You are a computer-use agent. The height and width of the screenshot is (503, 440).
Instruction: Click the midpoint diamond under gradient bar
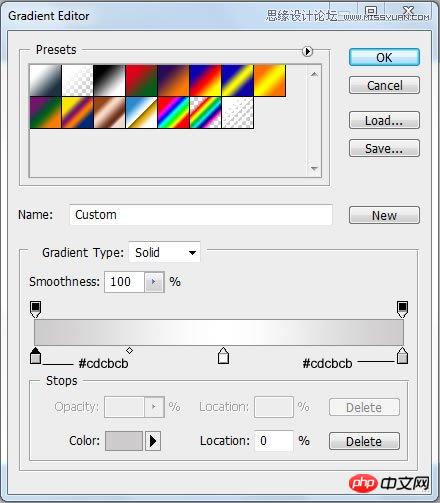[x=130, y=350]
